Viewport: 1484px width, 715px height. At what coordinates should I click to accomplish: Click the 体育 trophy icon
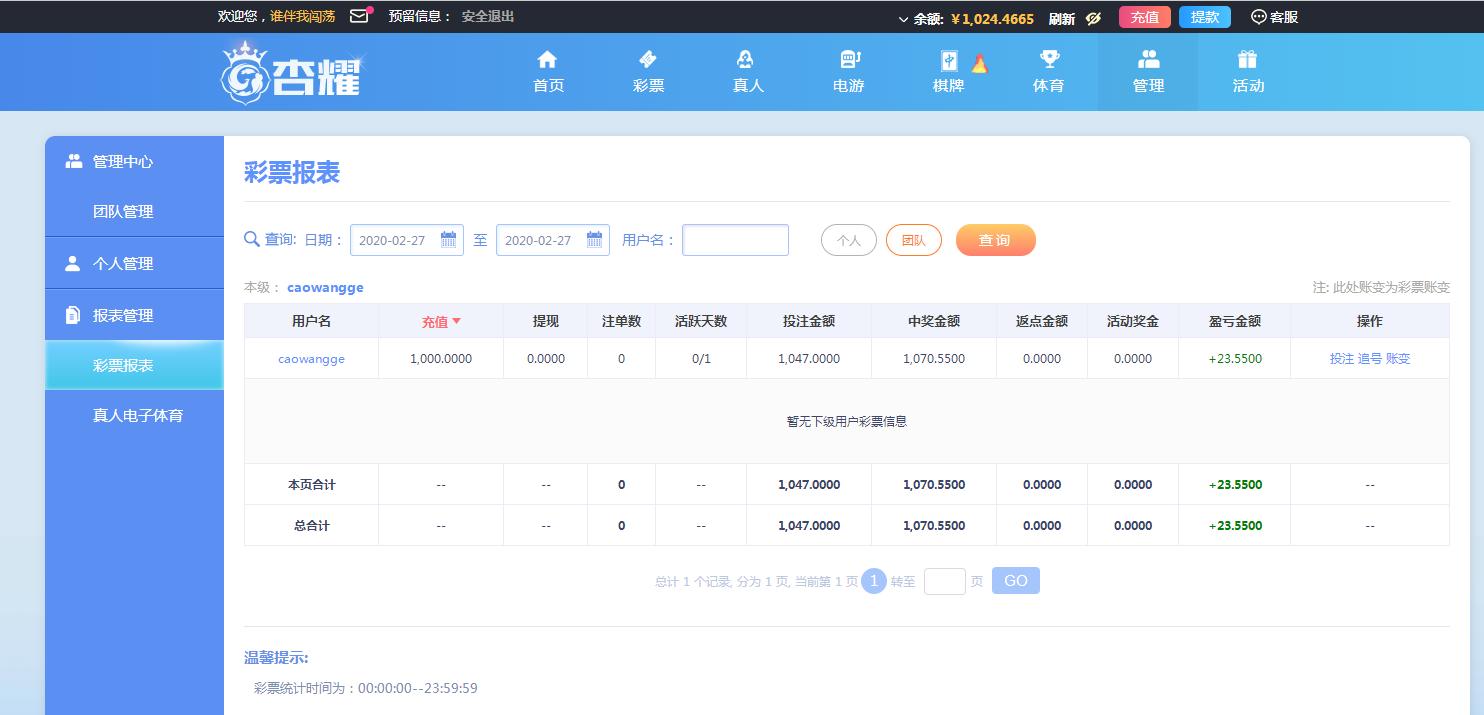click(1048, 60)
